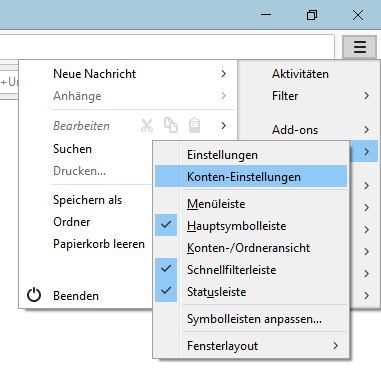Click the Bearbeiten label

pos(81,126)
